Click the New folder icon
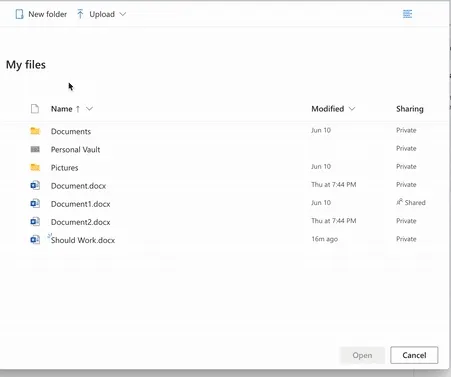Screen dimensions: 451x377 click(19, 14)
